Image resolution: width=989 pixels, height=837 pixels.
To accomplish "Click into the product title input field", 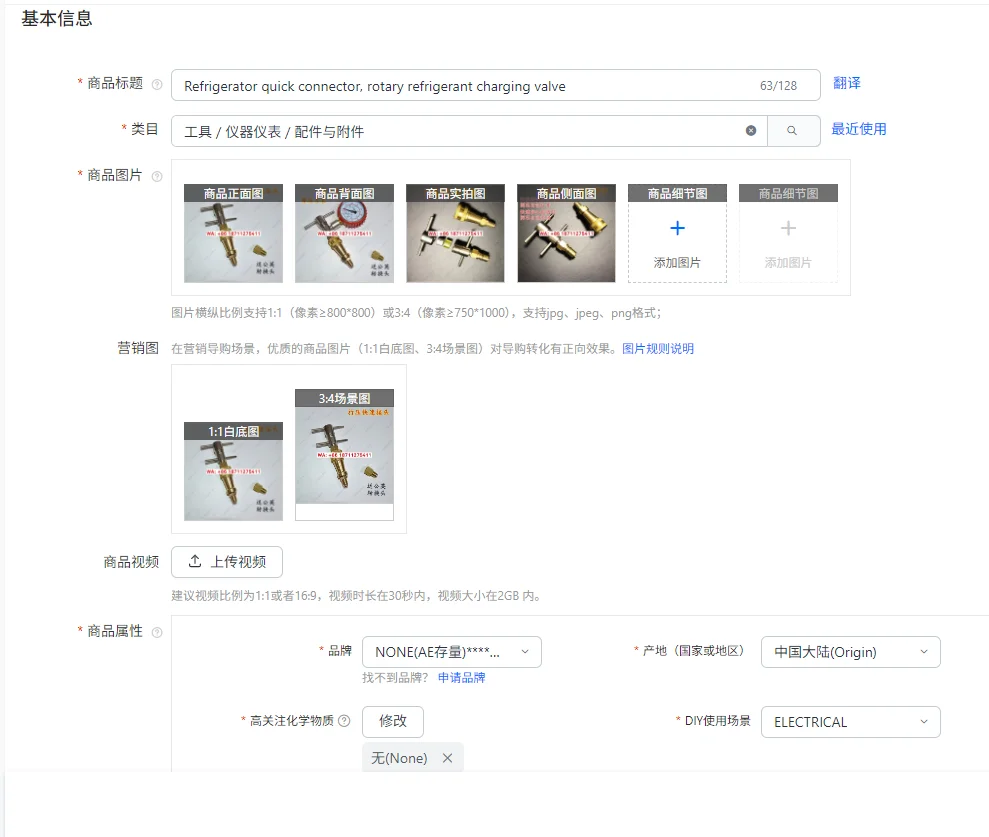I will tap(495, 85).
